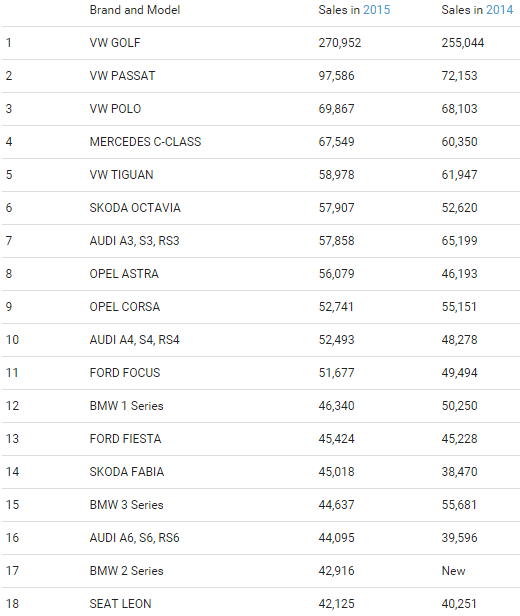Select the BMW 3 Series entry
520x616 pixels.
pos(126,505)
